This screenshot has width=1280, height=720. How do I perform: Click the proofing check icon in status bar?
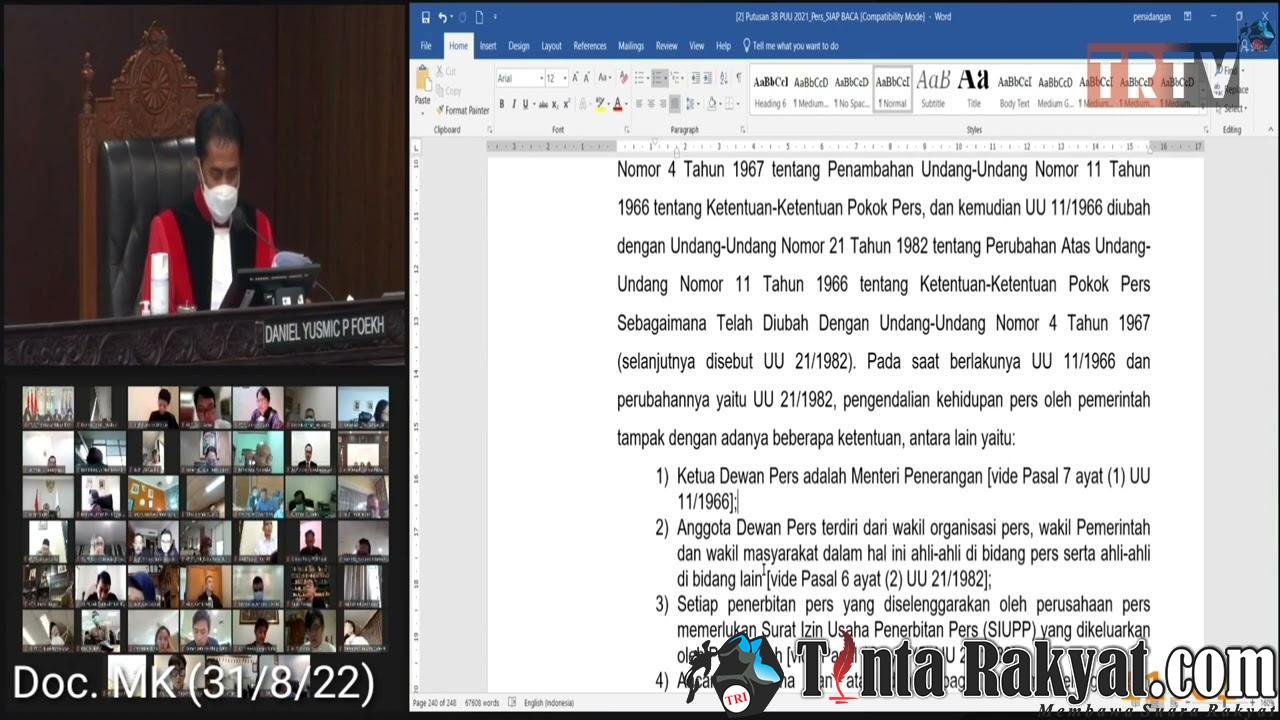tap(513, 703)
